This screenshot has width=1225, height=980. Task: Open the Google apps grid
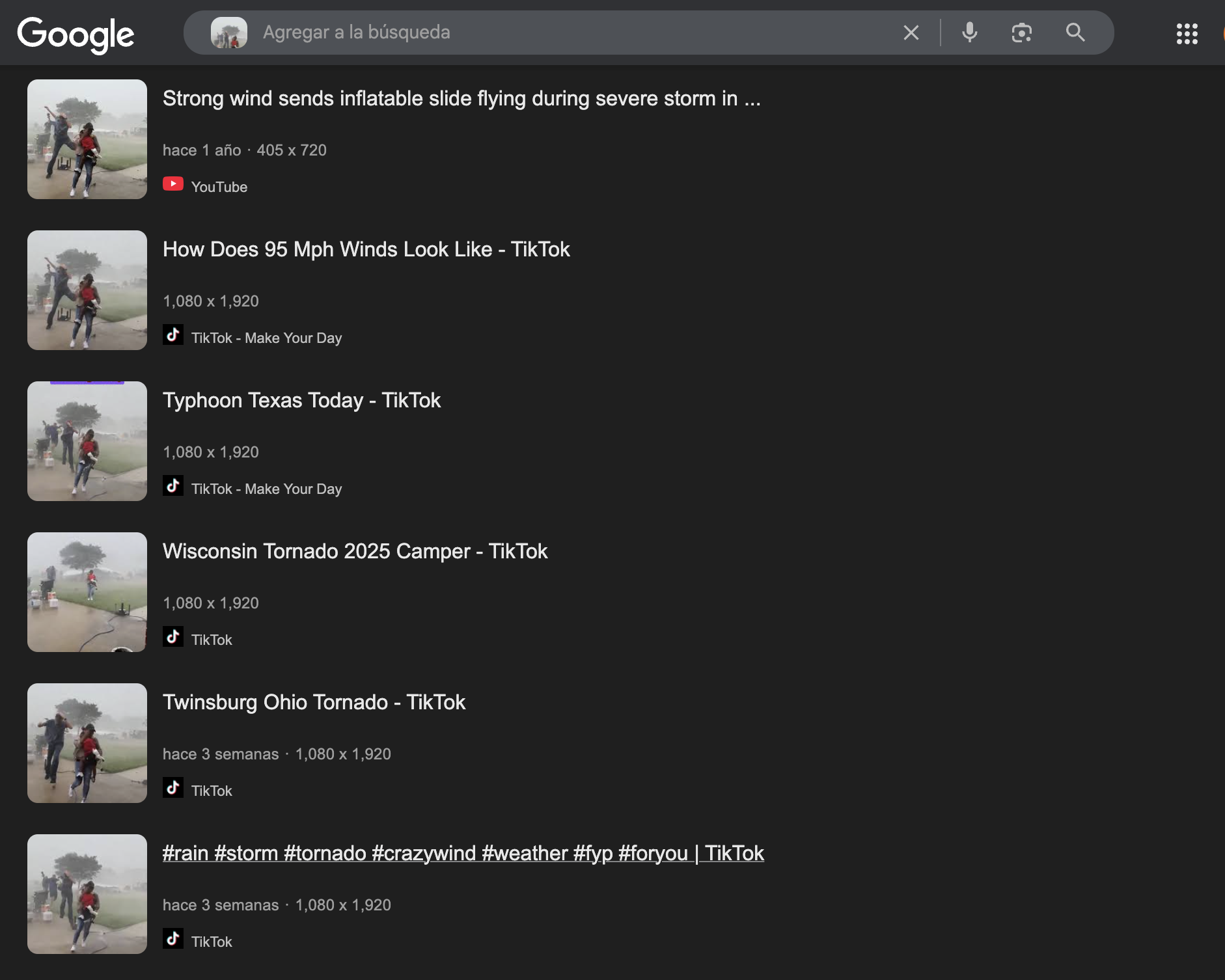point(1187,34)
